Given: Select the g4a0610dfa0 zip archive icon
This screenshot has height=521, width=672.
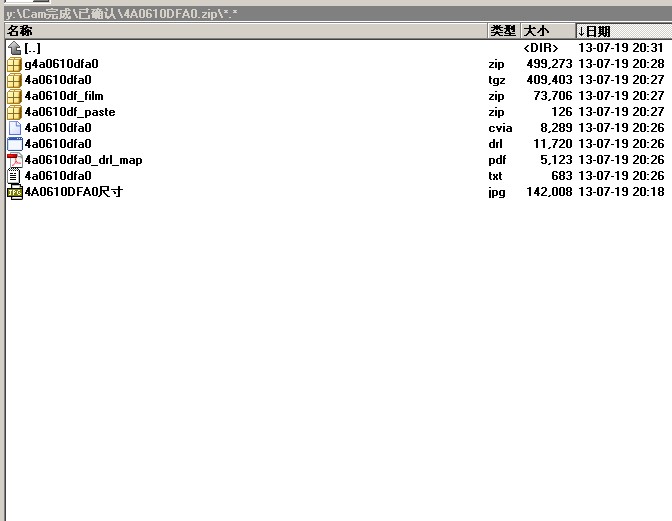Looking at the screenshot, I should (15, 64).
